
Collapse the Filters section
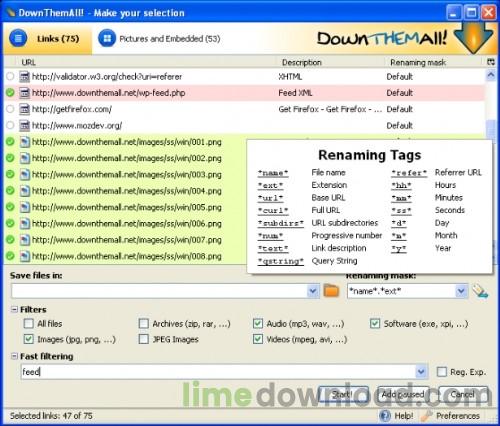(x=14, y=309)
